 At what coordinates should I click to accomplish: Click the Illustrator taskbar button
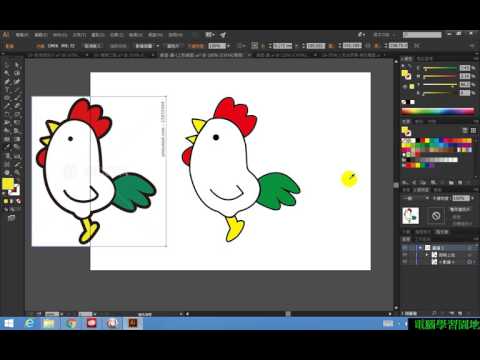133,323
